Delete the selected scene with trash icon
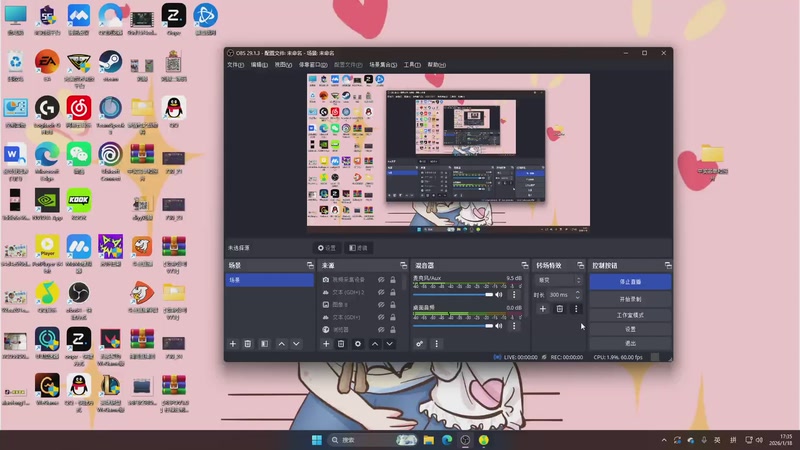Screen dimensions: 800x450 (x=248, y=344)
